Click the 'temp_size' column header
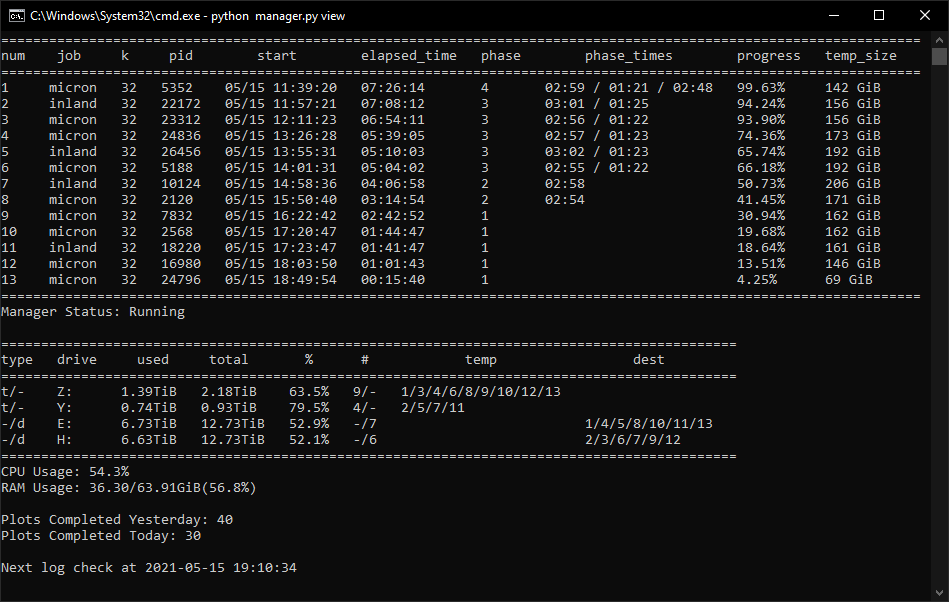 pyautogui.click(x=861, y=56)
